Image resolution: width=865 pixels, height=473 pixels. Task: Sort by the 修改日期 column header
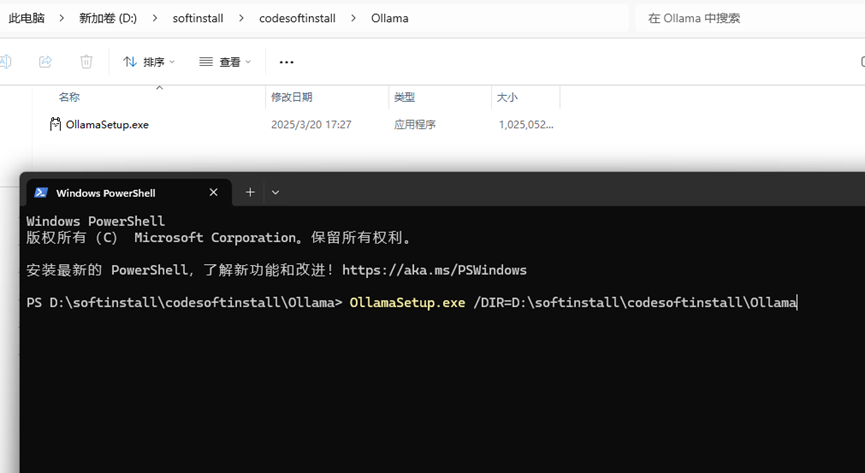pos(291,97)
